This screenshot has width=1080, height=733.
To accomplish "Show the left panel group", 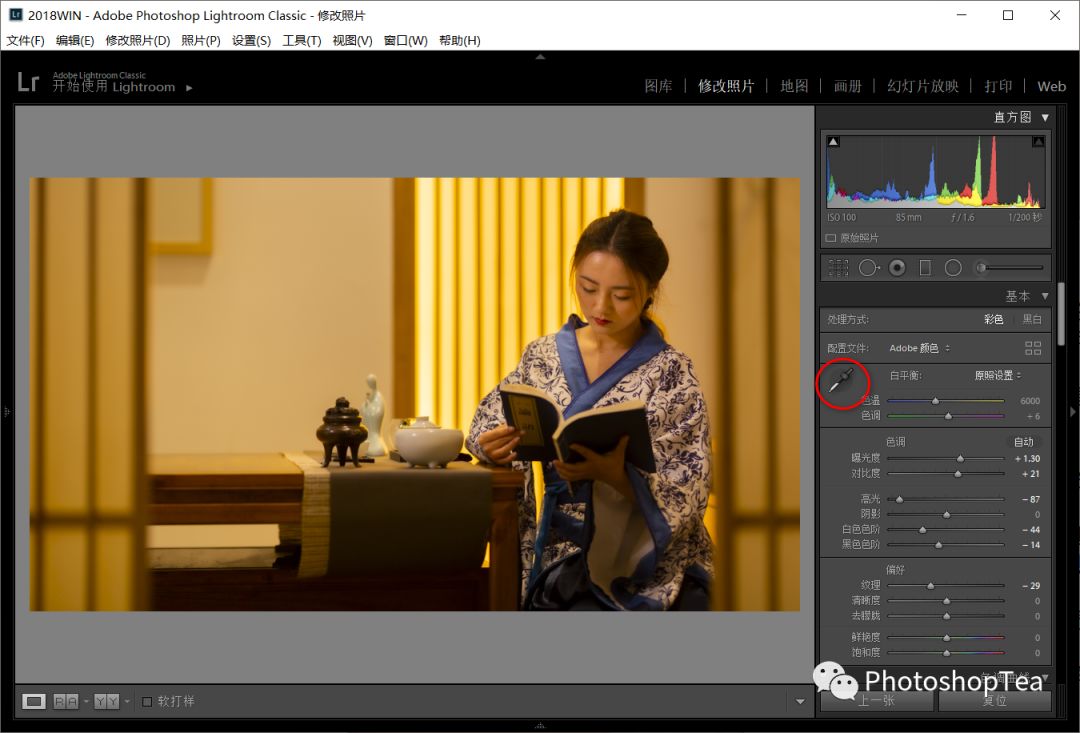I will [6, 412].
